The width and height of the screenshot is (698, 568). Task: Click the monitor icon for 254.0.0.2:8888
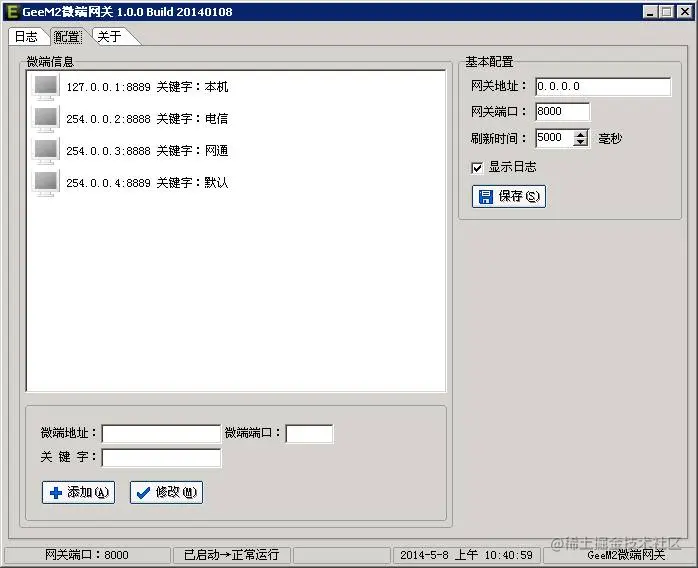tap(46, 119)
